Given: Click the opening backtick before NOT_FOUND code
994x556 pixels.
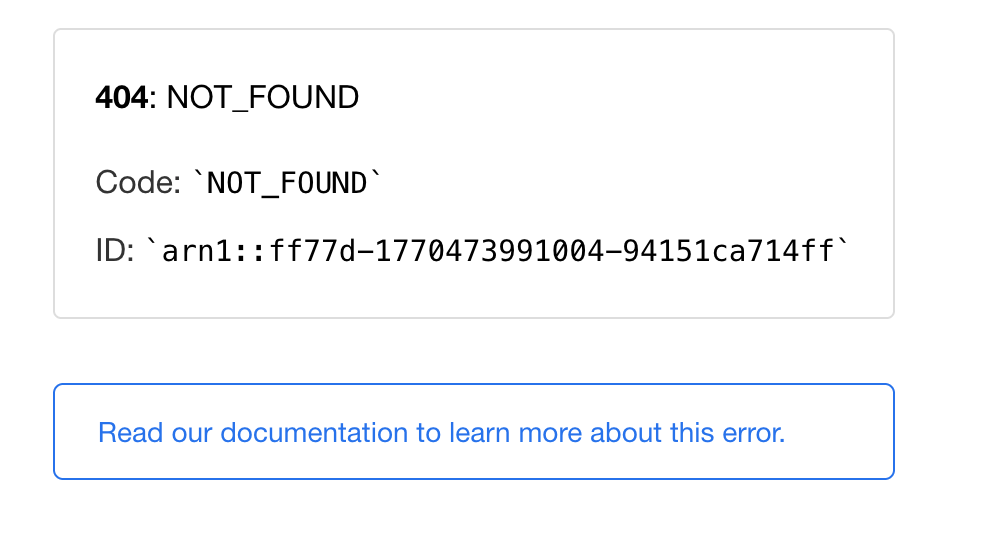Looking at the screenshot, I should tap(198, 179).
